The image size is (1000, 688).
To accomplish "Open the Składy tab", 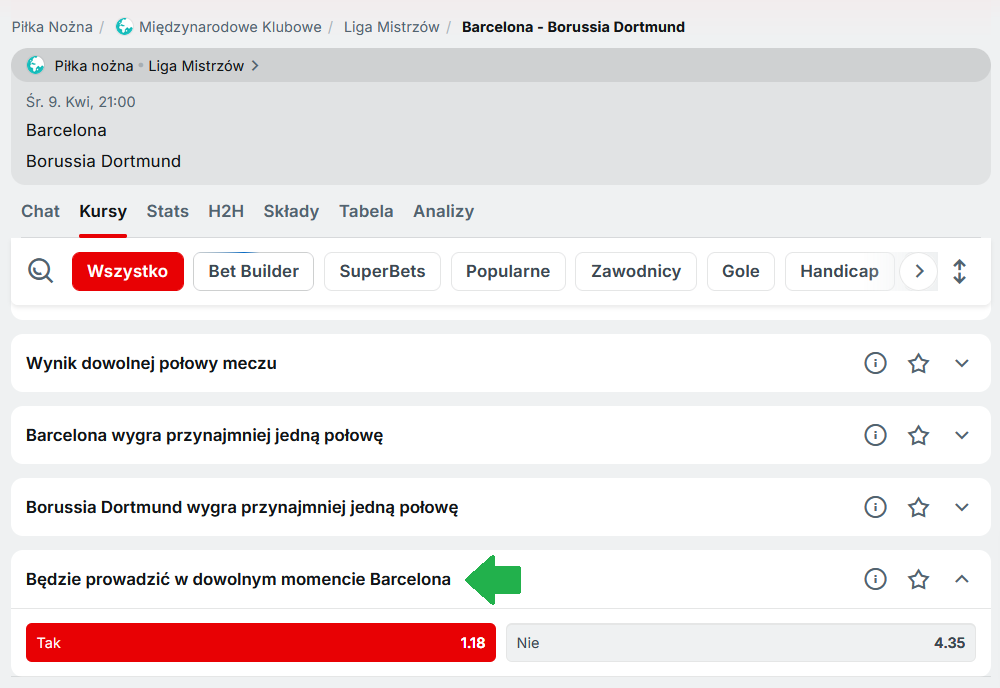I will pyautogui.click(x=291, y=211).
